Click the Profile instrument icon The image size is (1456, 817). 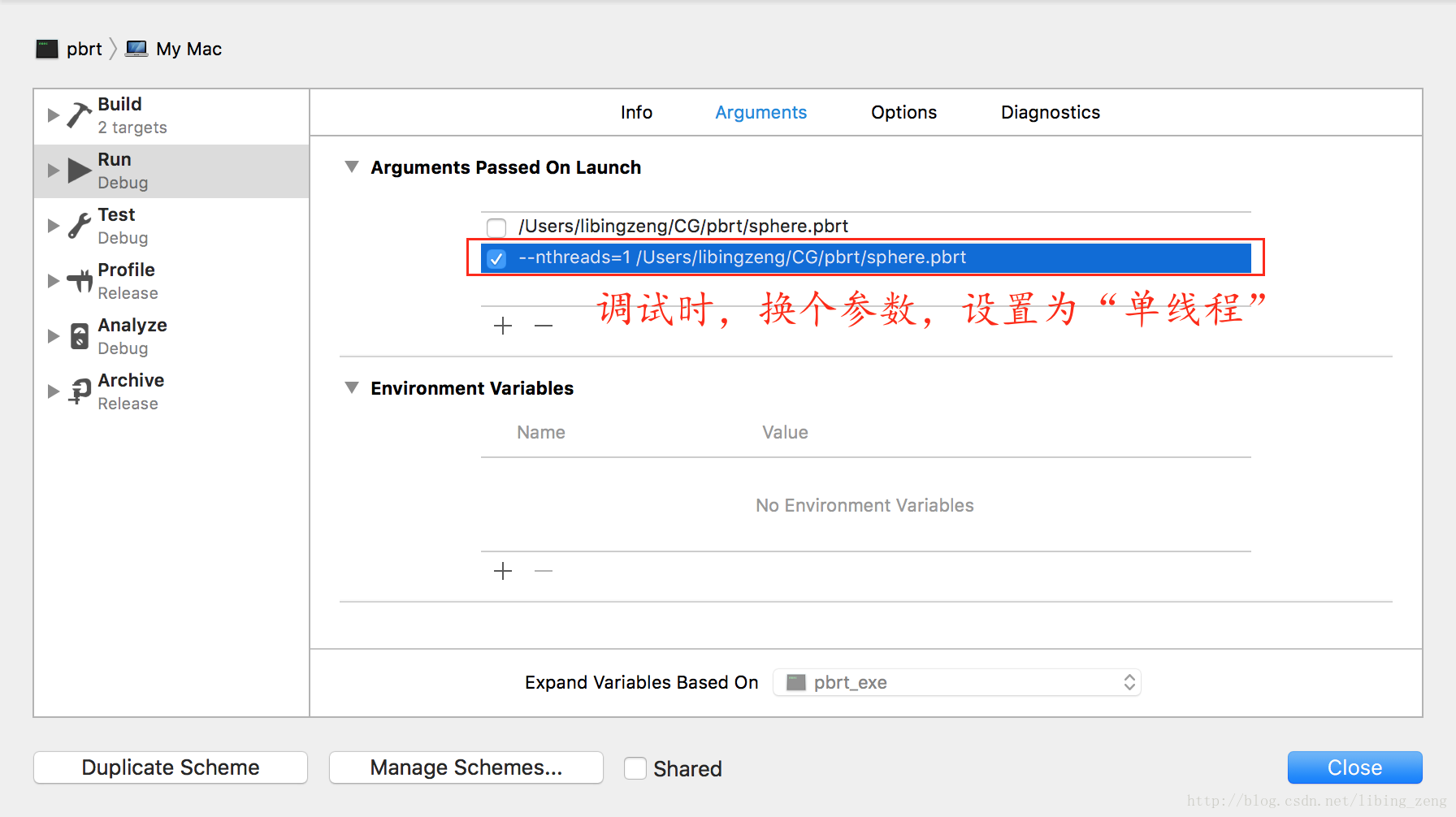80,281
